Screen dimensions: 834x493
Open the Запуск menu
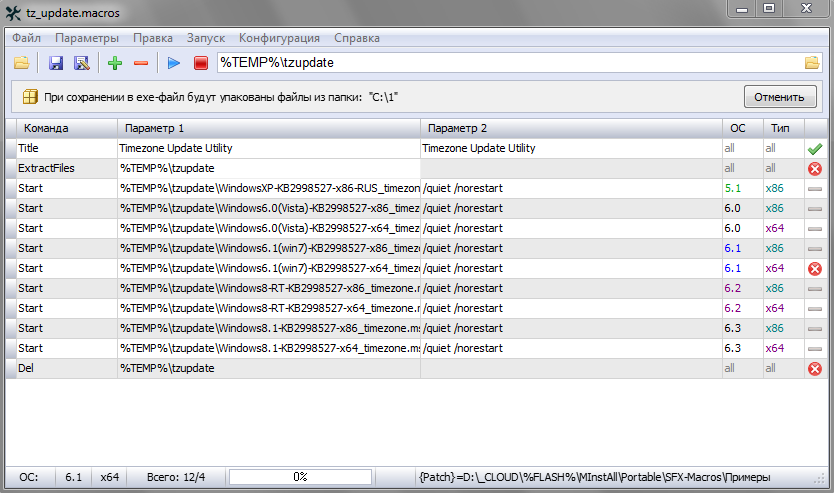click(206, 38)
